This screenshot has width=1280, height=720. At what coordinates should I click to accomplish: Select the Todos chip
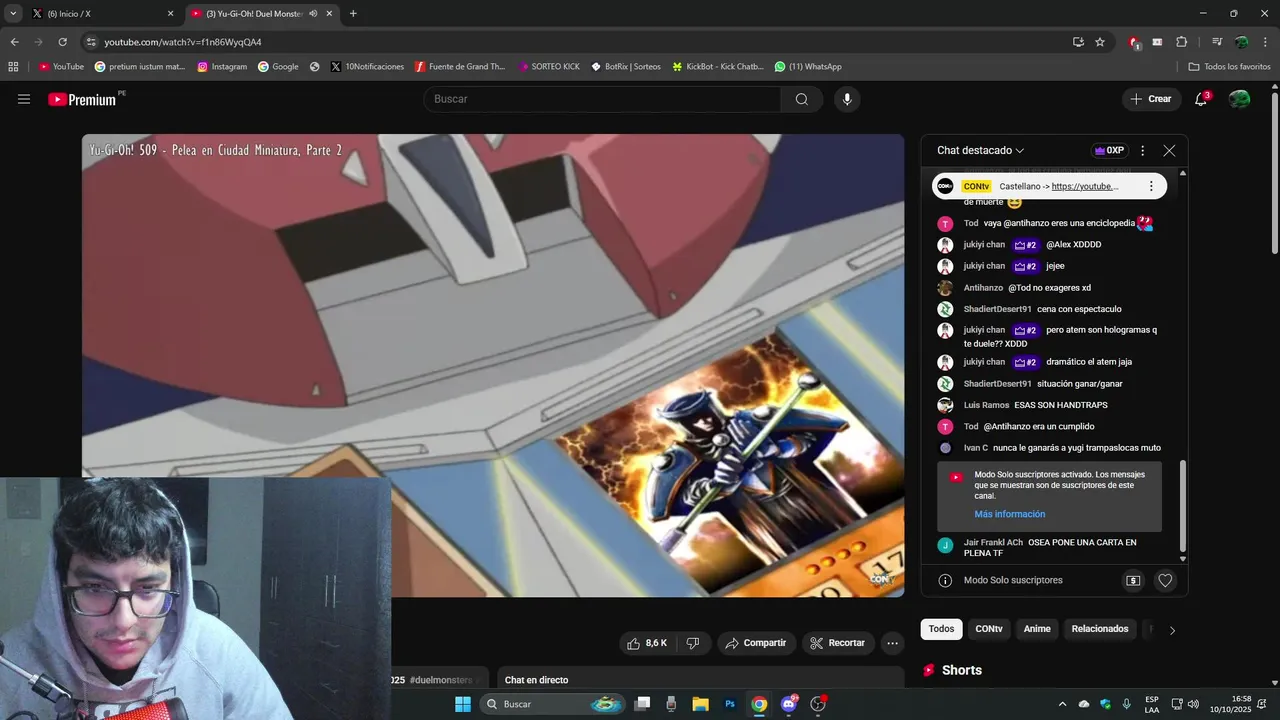tap(941, 629)
